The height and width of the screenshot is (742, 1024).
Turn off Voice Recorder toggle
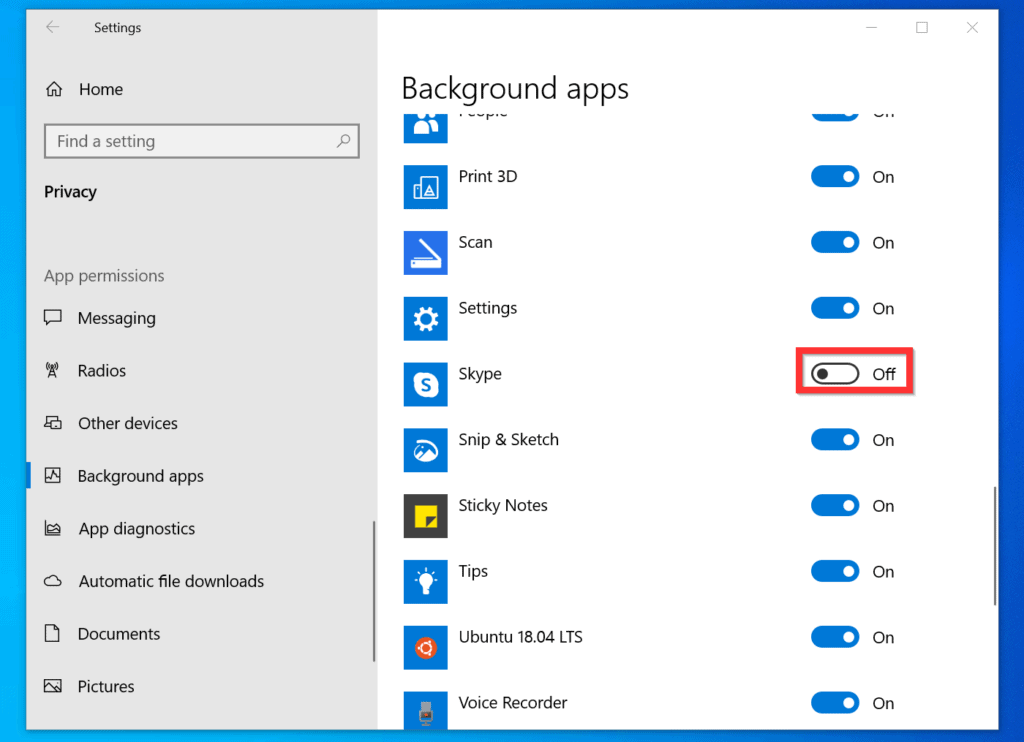(x=835, y=703)
